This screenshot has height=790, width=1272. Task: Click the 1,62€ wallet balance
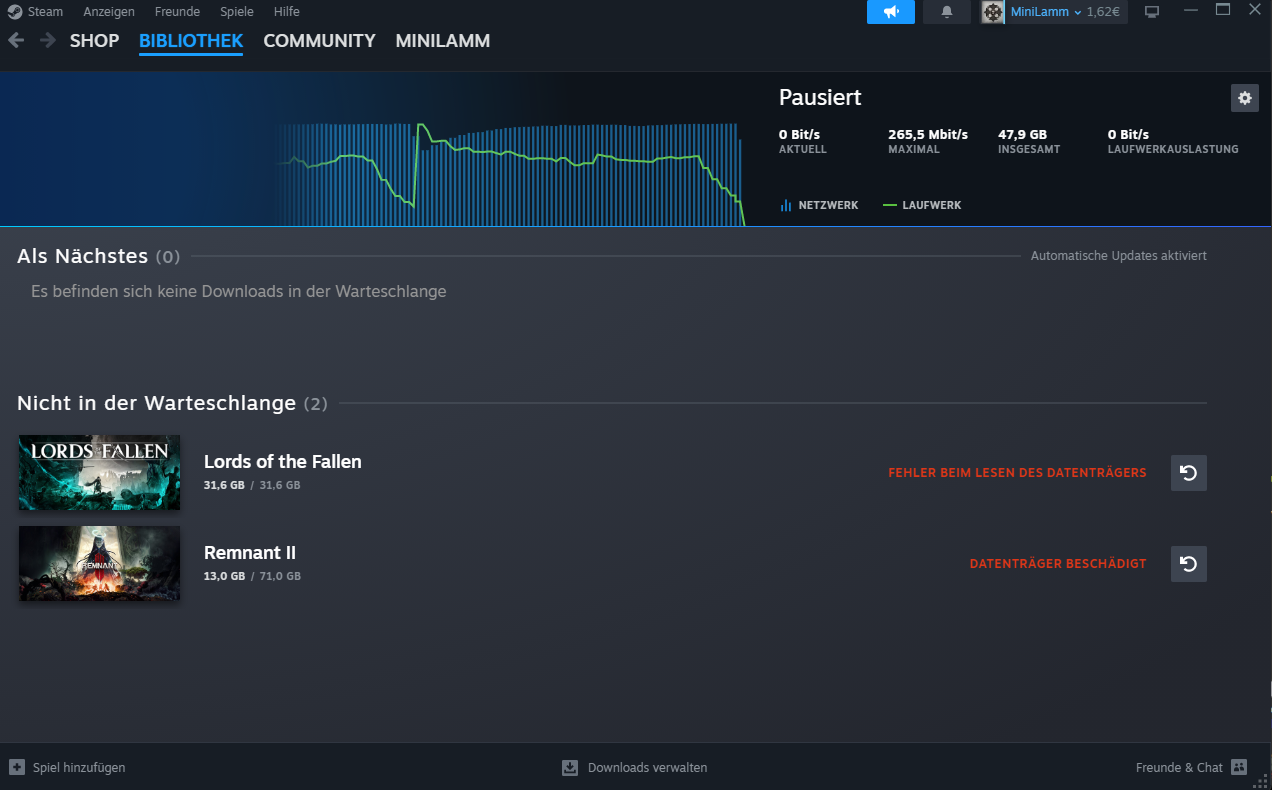tap(1104, 12)
